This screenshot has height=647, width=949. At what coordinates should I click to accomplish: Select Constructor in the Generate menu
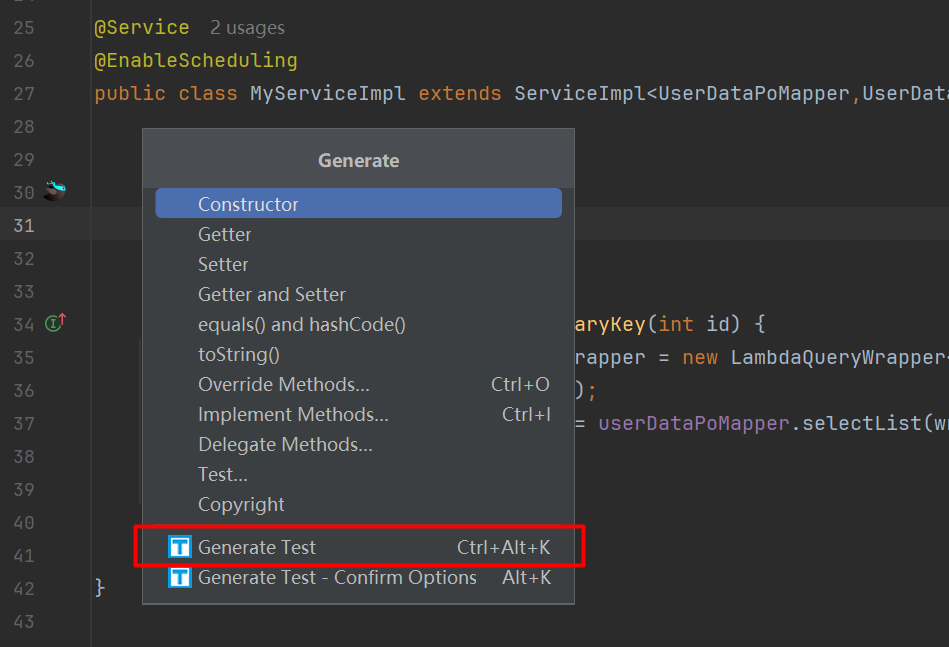pyautogui.click(x=248, y=204)
